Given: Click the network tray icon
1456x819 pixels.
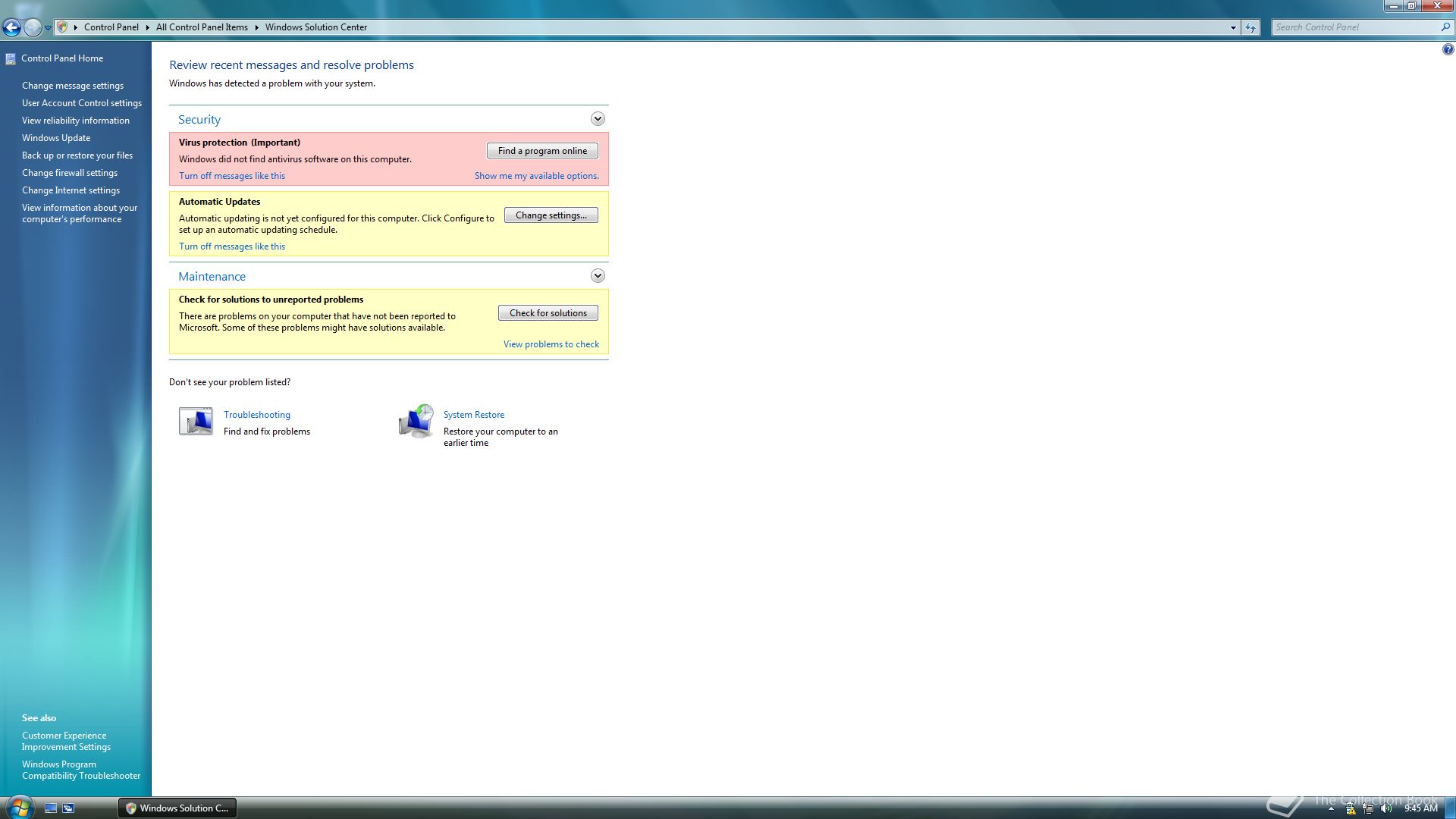Looking at the screenshot, I should point(1368,808).
